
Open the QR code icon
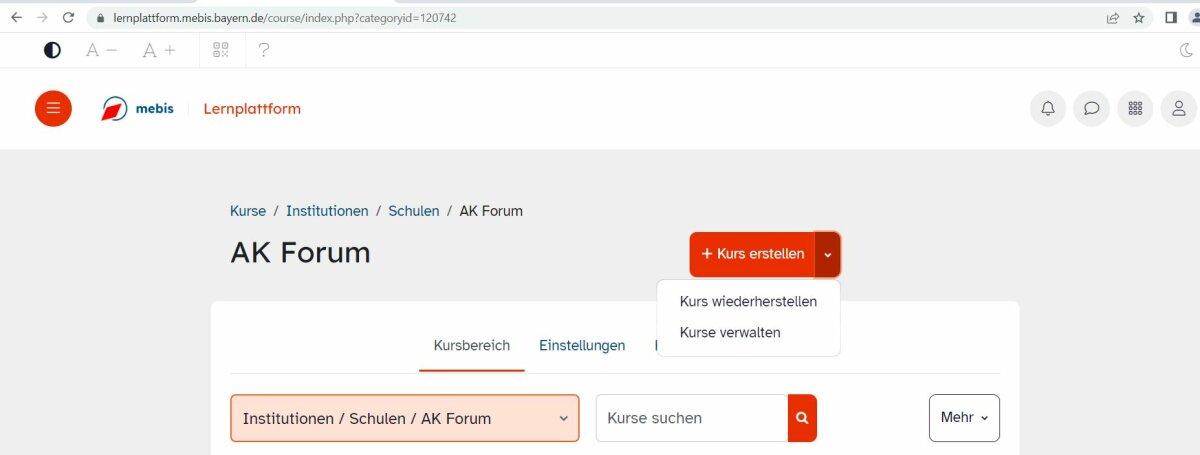click(221, 50)
